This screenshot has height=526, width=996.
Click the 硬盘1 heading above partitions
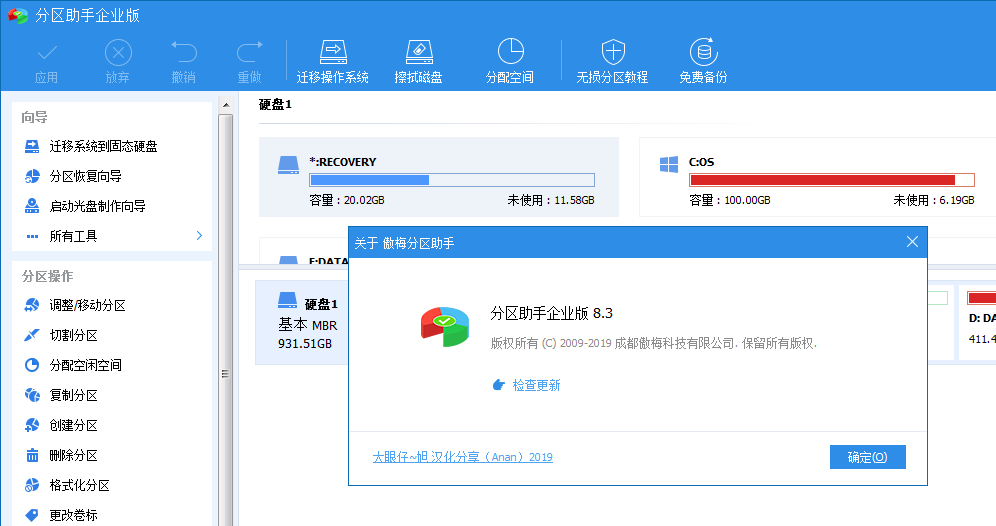pos(275,105)
